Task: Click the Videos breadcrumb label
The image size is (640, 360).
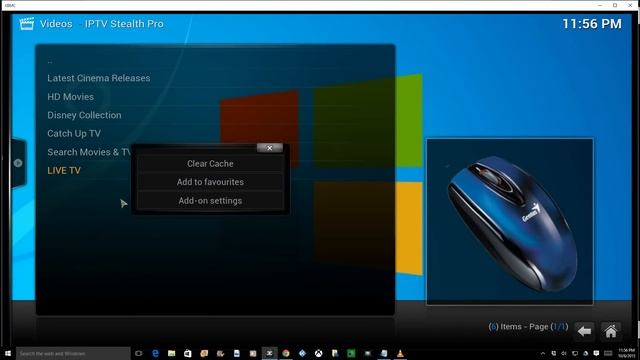Action: click(x=56, y=24)
